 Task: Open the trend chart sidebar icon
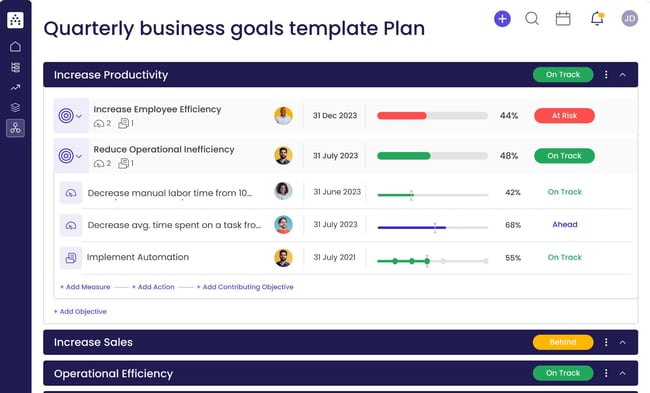click(x=15, y=87)
